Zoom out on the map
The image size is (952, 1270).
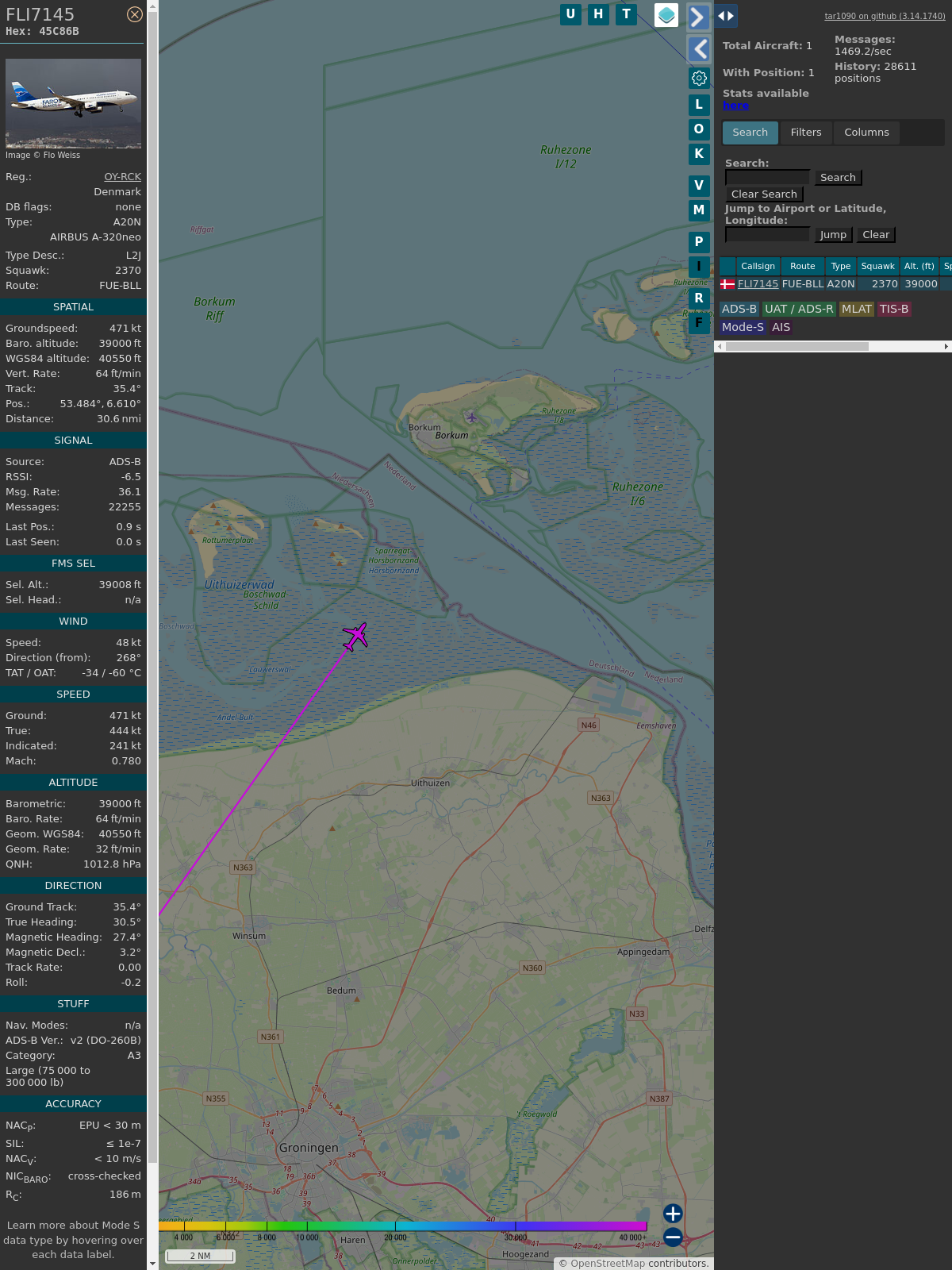pos(673,1237)
